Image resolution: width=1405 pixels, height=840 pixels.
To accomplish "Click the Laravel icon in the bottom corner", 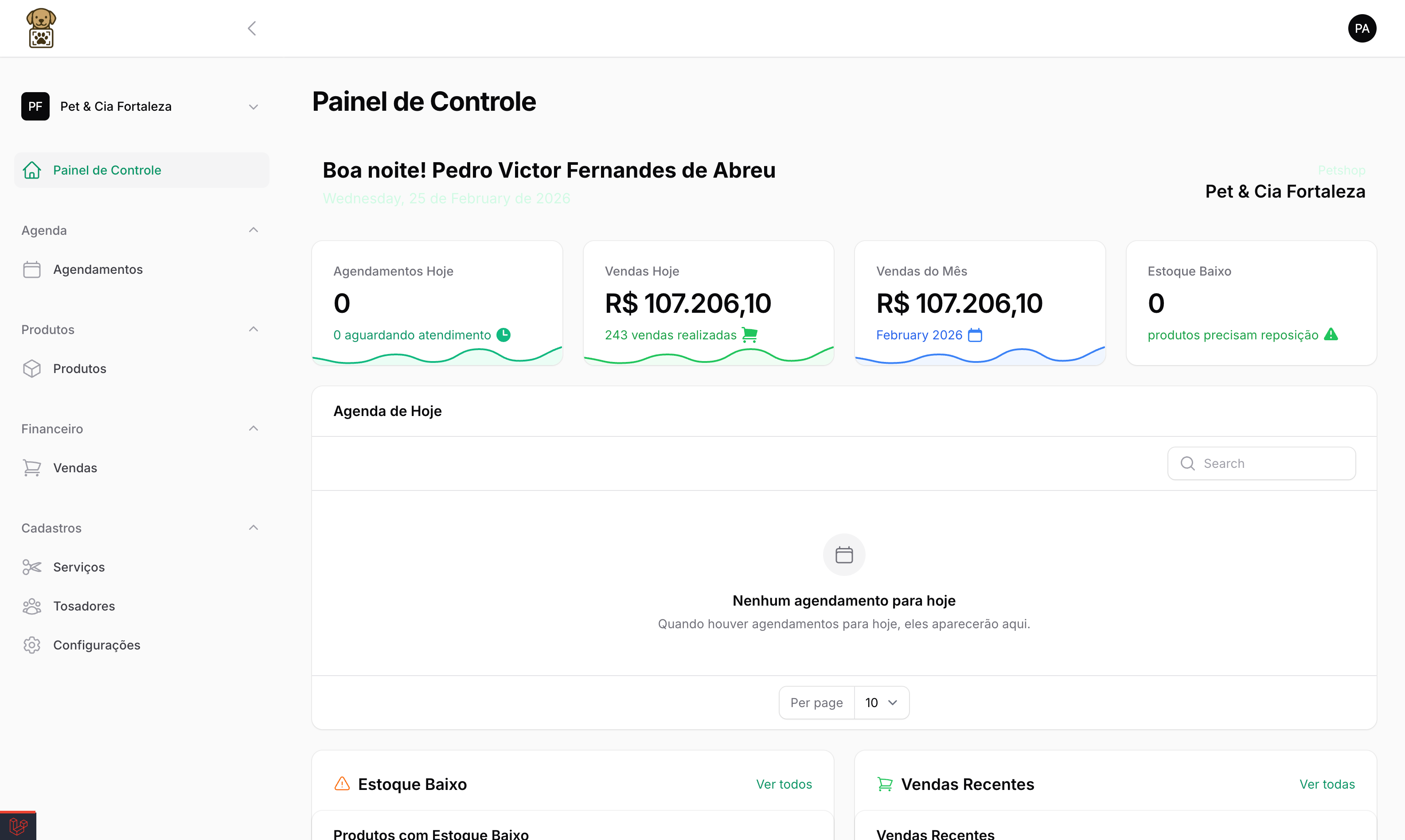I will (18, 825).
